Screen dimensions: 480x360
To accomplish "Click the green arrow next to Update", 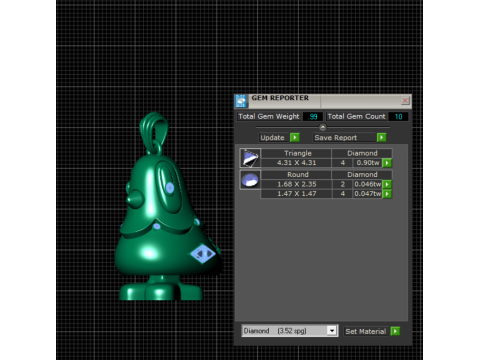I will (295, 137).
